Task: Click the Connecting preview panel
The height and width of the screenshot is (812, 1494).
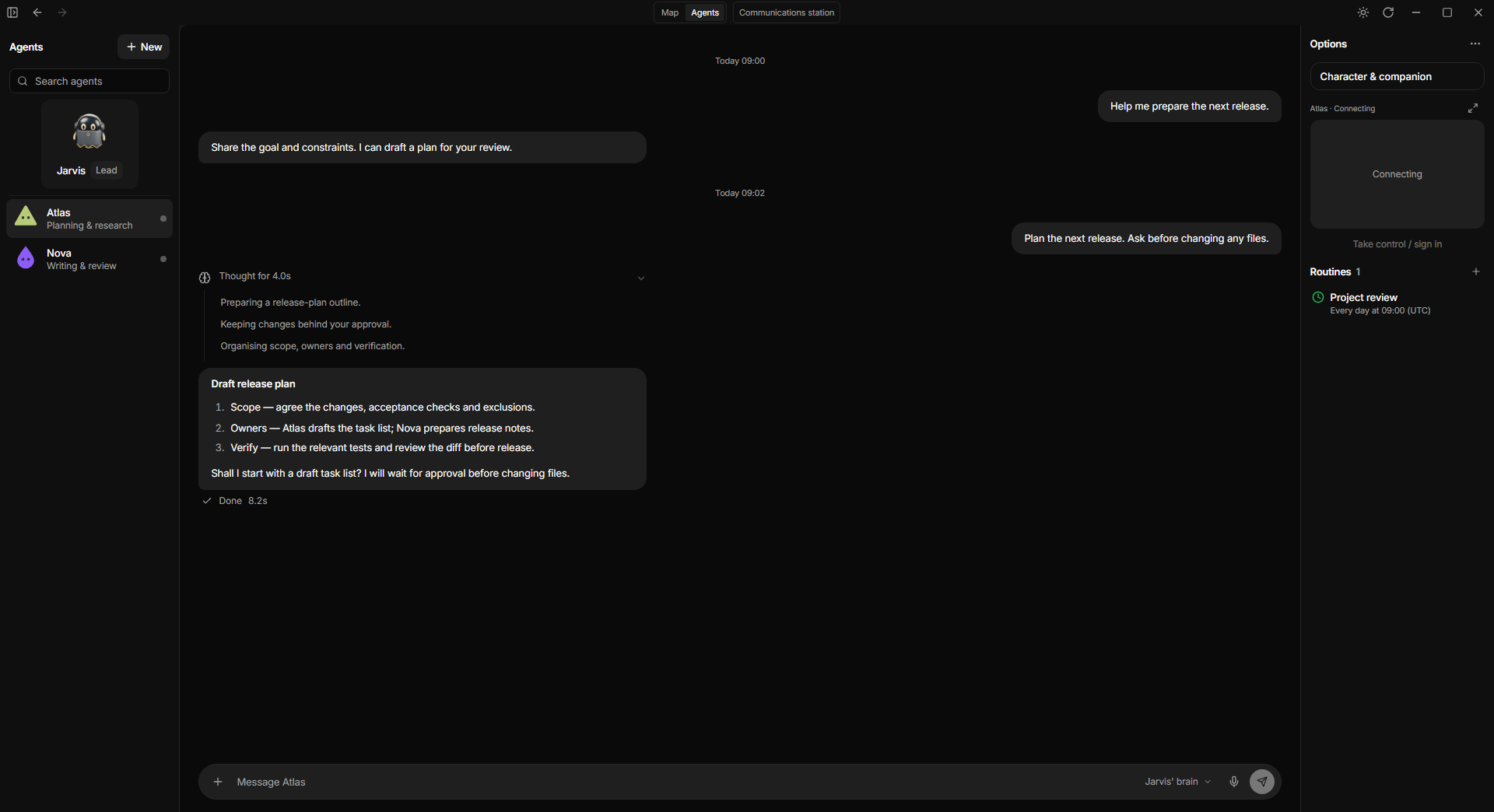Action: 1397,174
